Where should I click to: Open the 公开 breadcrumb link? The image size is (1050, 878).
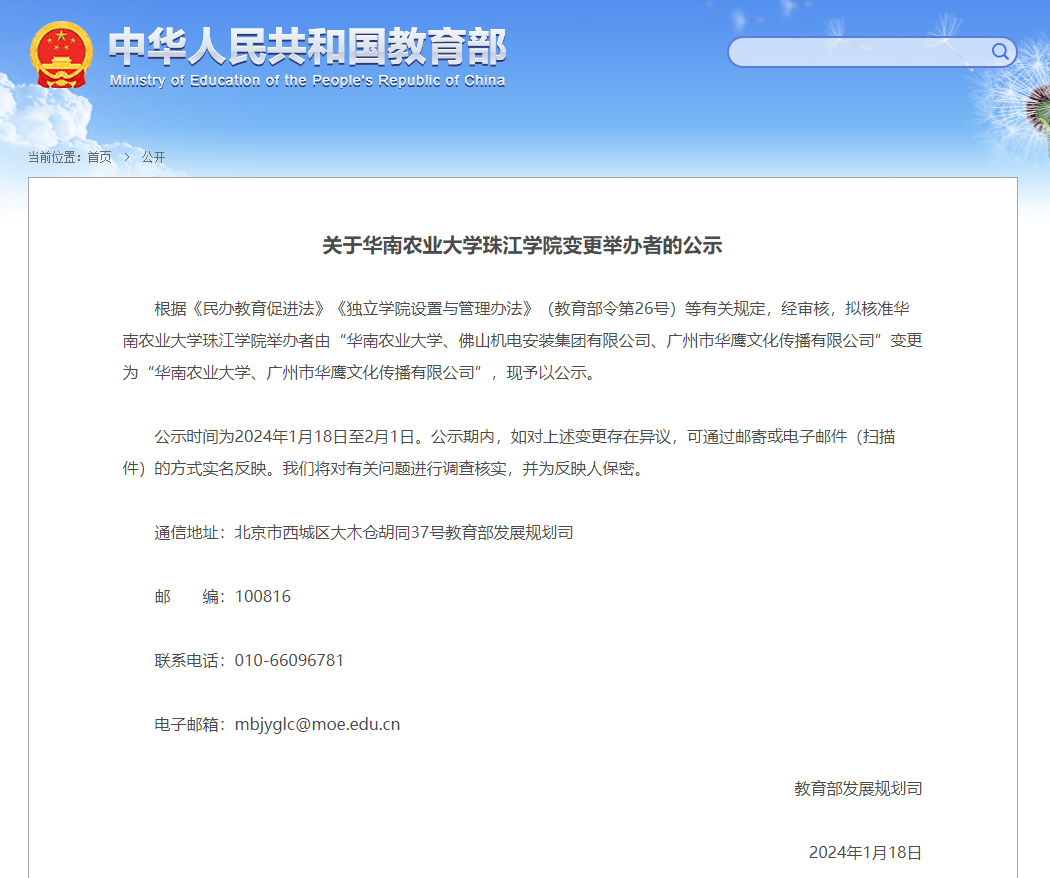coord(153,157)
